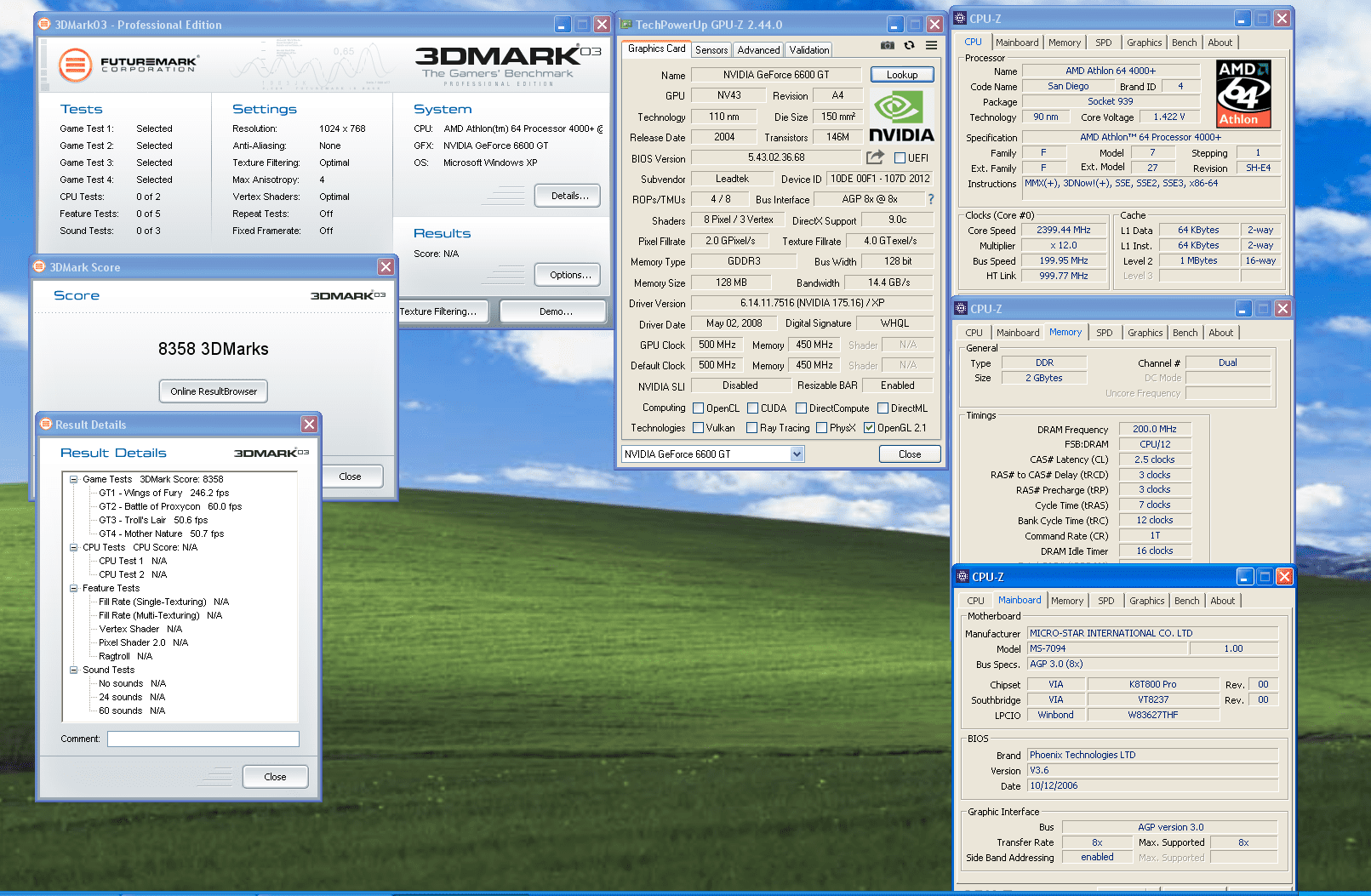Open the SPD tab in the CPU-Z Processor window
The image size is (1371, 896).
[1103, 43]
